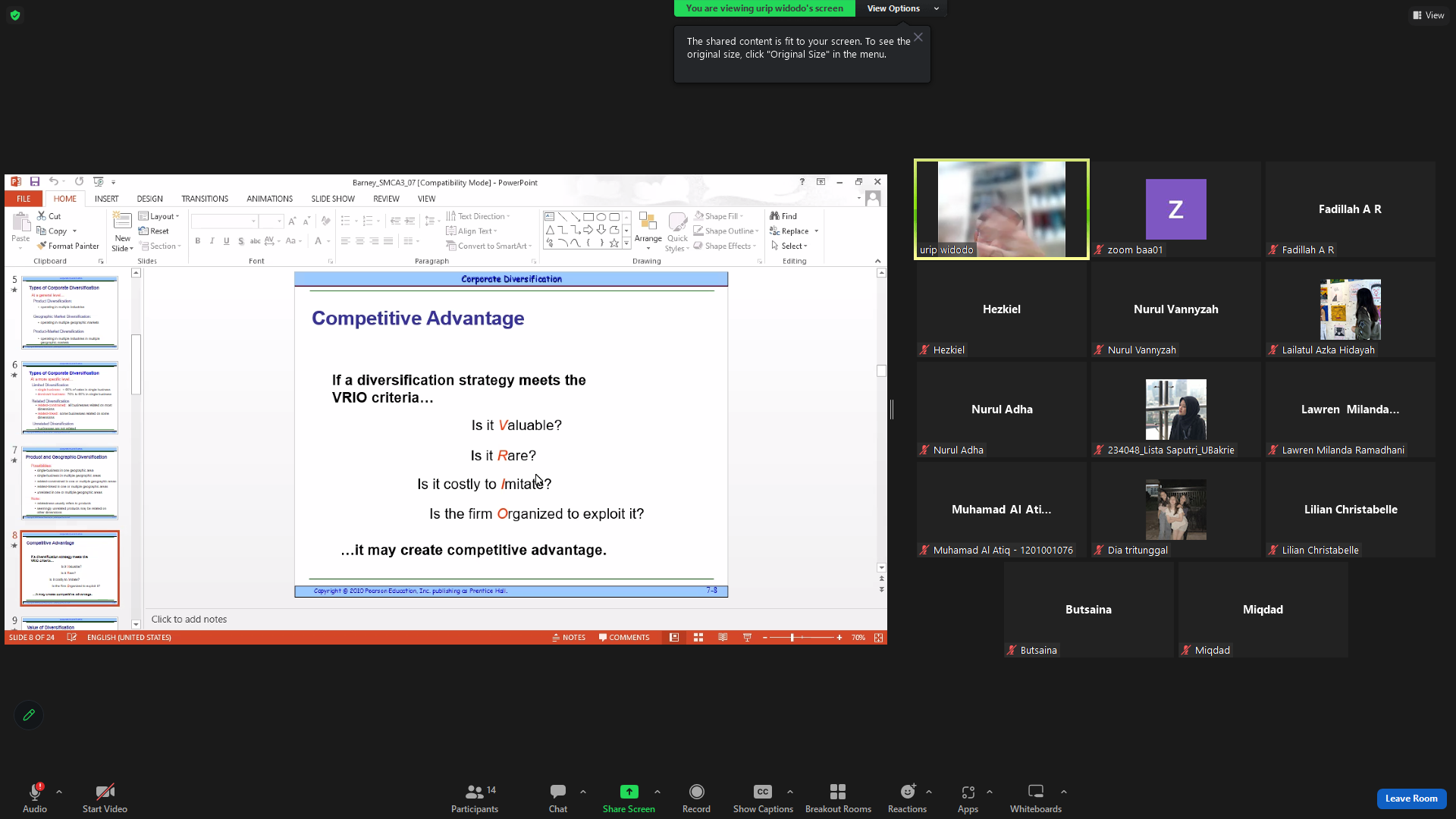Click the Arrange icon in Drawing group
The height and width of the screenshot is (819, 1456).
pyautogui.click(x=648, y=221)
